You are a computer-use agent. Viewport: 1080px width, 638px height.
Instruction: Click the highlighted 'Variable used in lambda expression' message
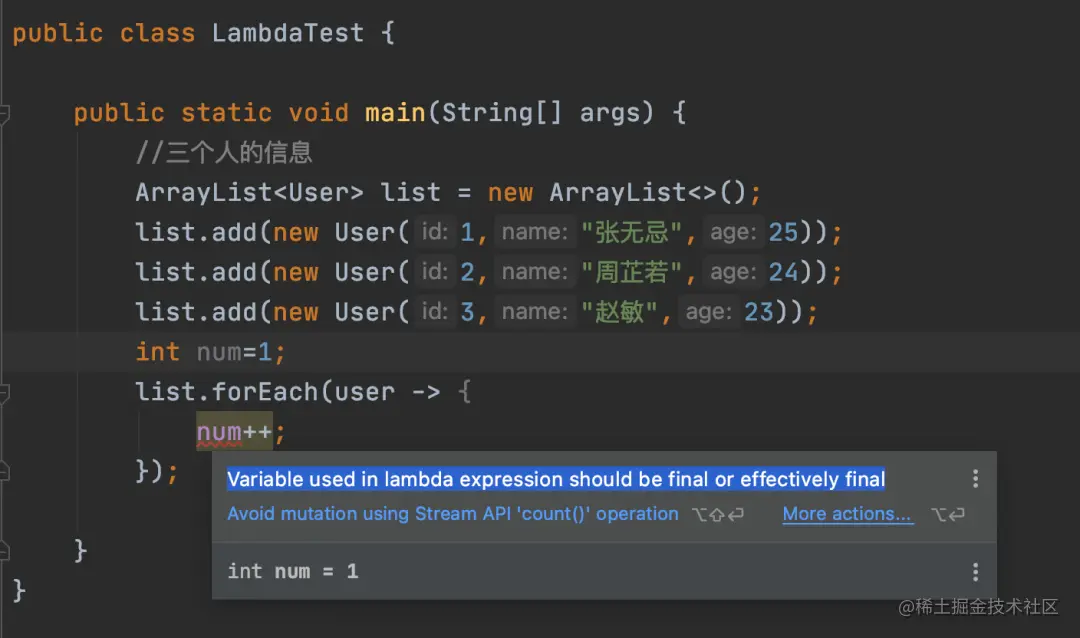coord(555,480)
